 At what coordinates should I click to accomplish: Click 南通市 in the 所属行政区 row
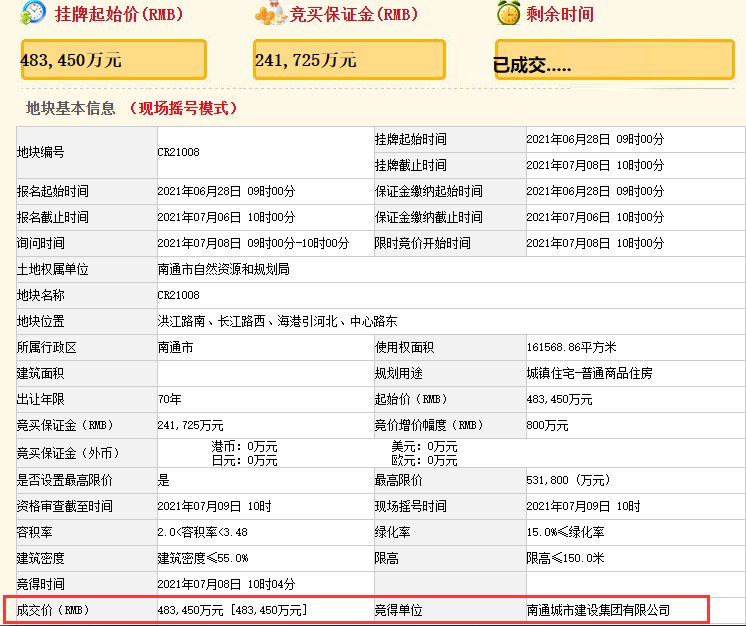(176, 347)
